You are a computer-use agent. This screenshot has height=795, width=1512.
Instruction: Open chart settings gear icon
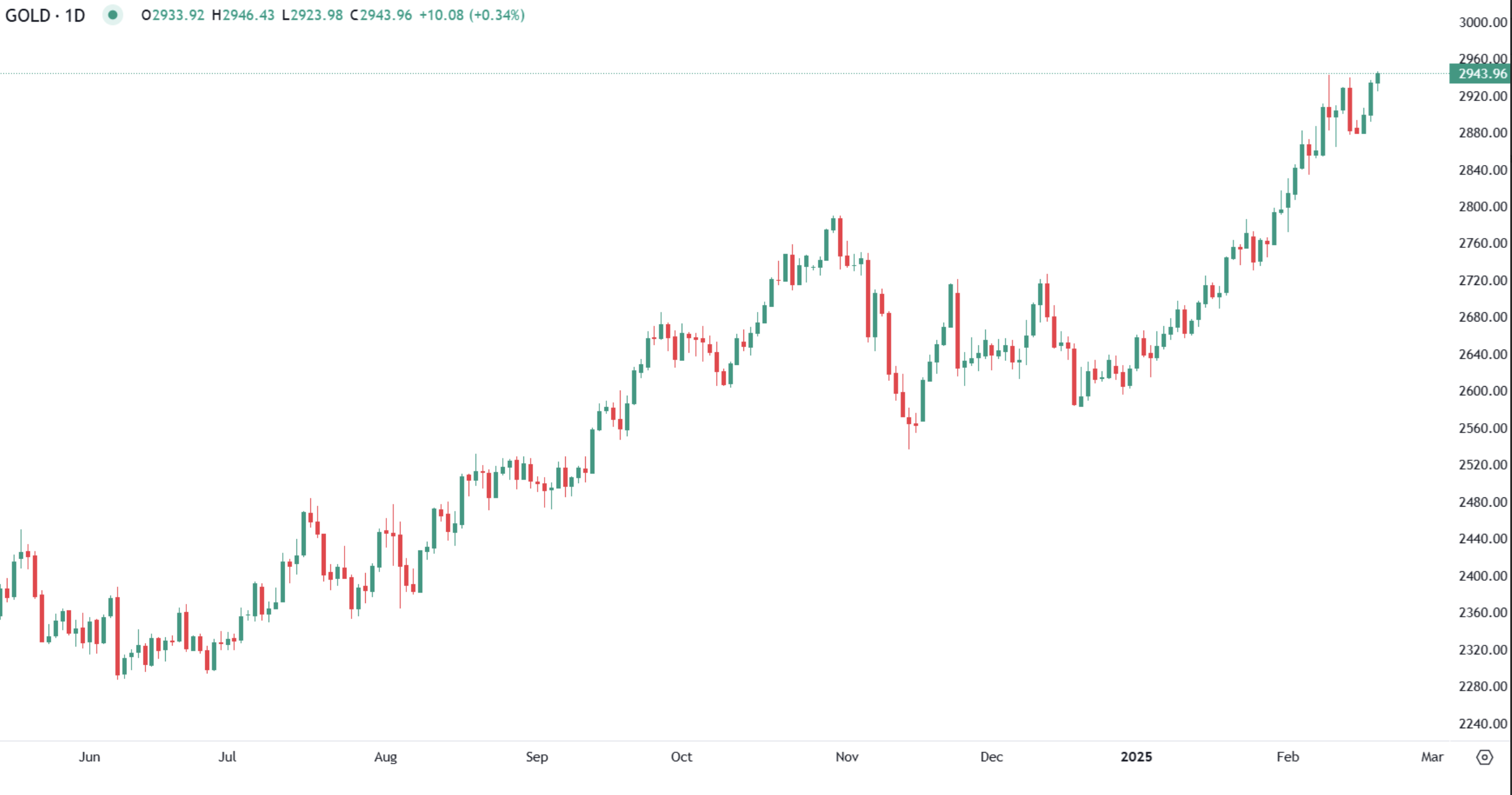tap(1484, 757)
